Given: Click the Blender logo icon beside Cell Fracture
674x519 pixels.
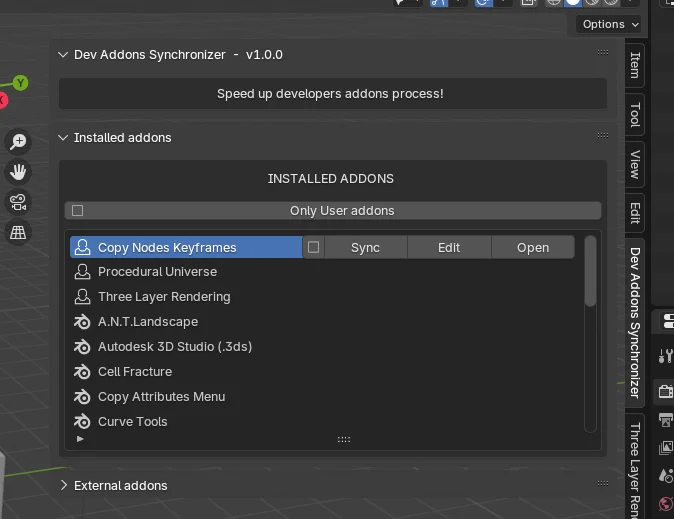Looking at the screenshot, I should click(82, 372).
